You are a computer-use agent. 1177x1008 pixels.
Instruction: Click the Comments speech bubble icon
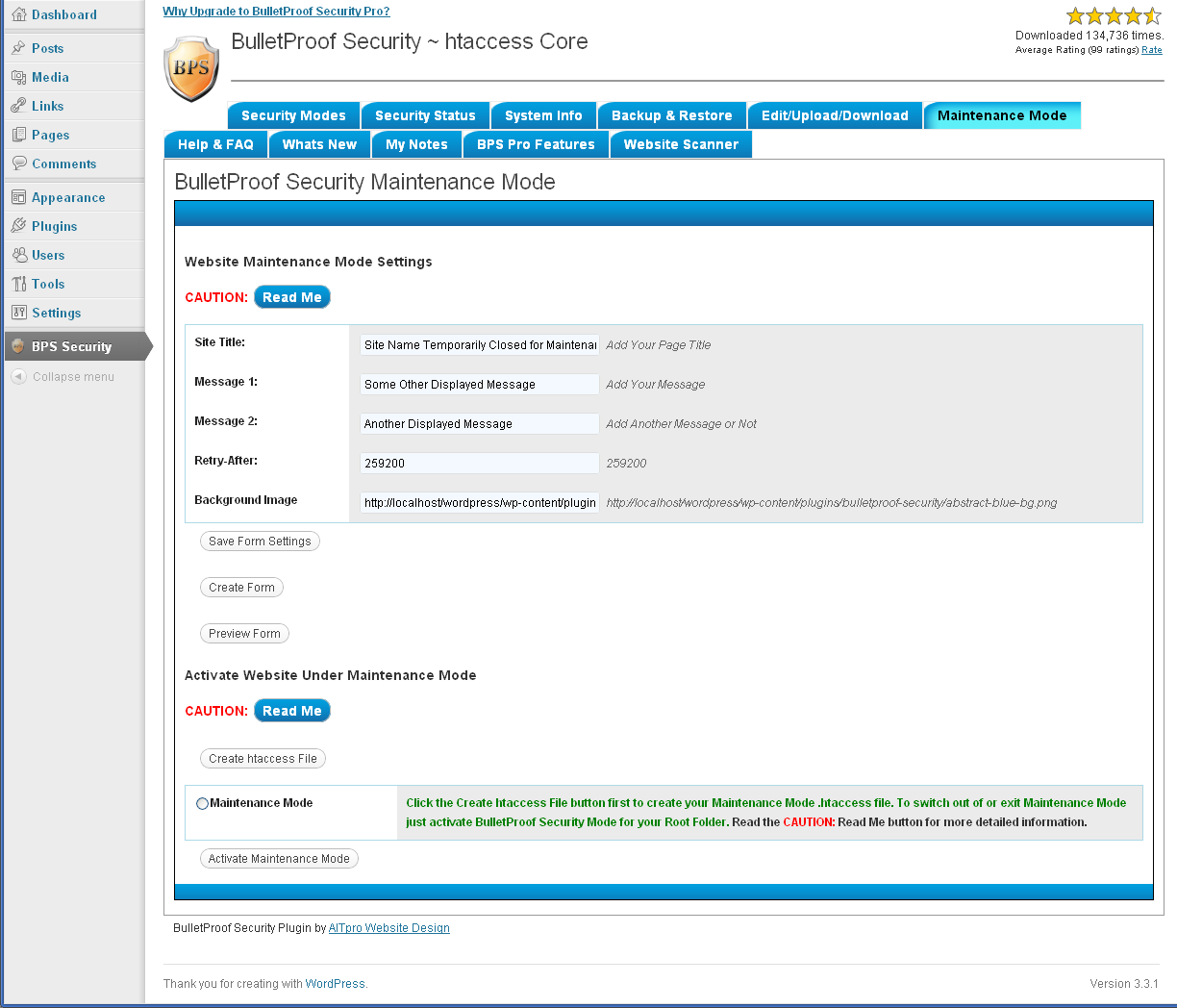coord(19,164)
